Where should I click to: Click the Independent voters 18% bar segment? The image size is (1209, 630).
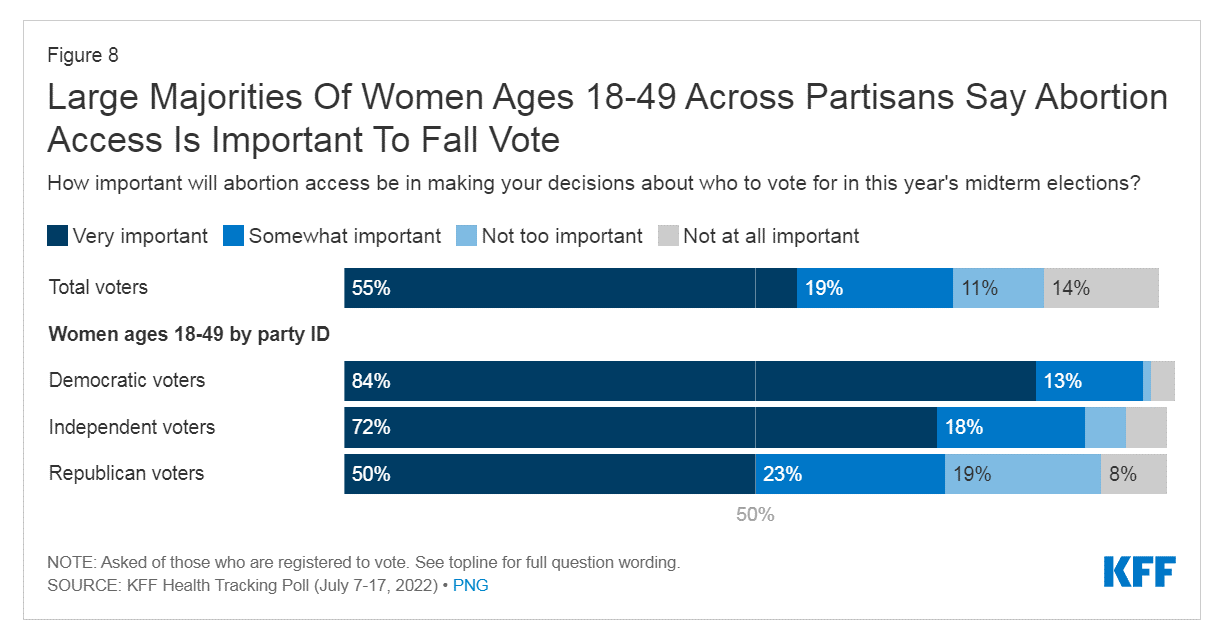click(1010, 427)
